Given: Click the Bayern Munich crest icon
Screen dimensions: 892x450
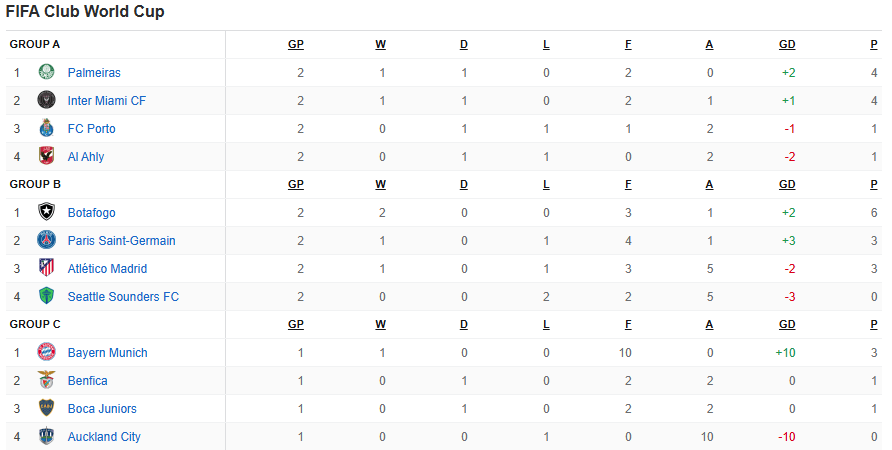Looking at the screenshot, I should pyautogui.click(x=47, y=352).
